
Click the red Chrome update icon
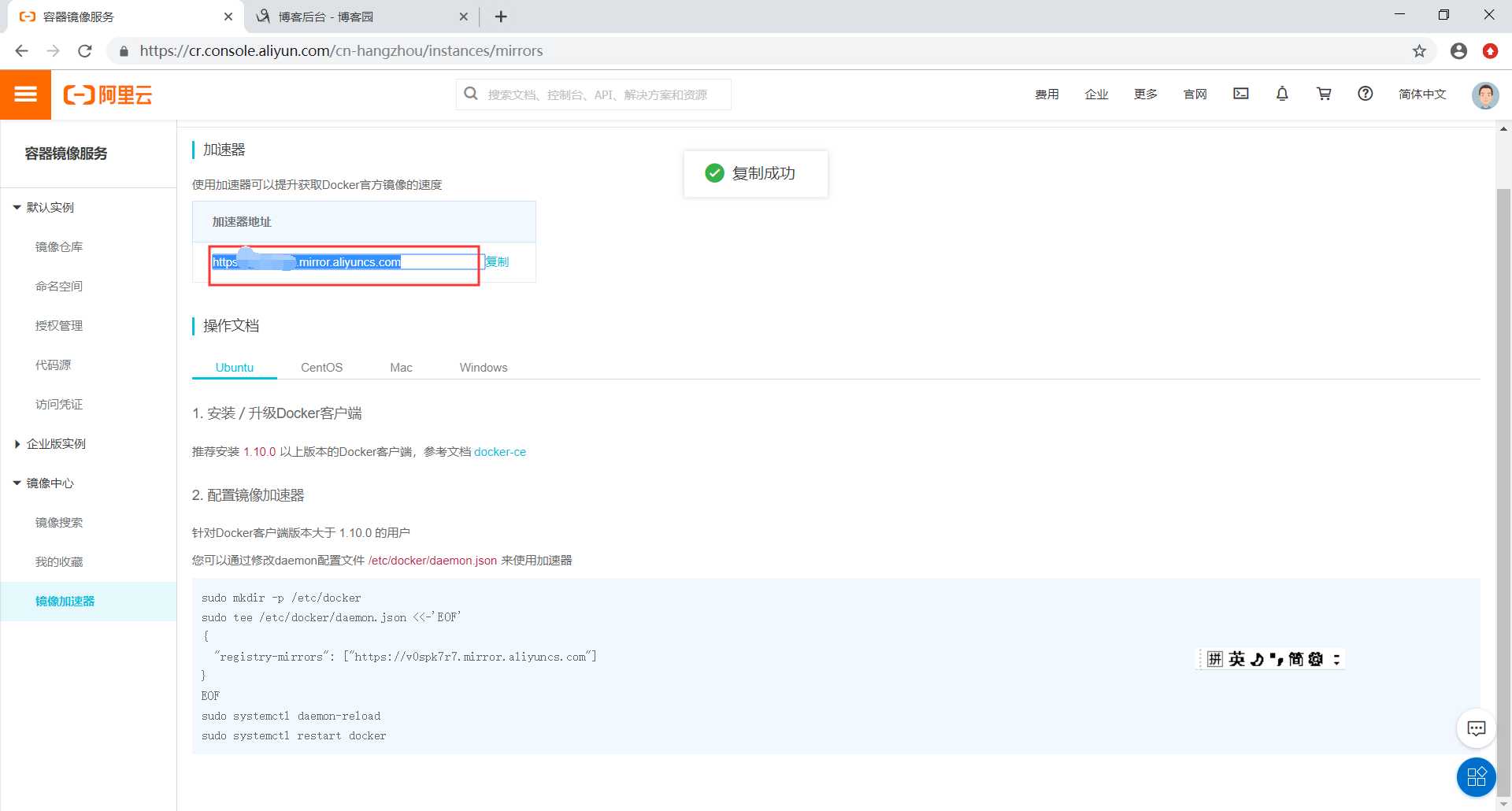click(x=1490, y=51)
